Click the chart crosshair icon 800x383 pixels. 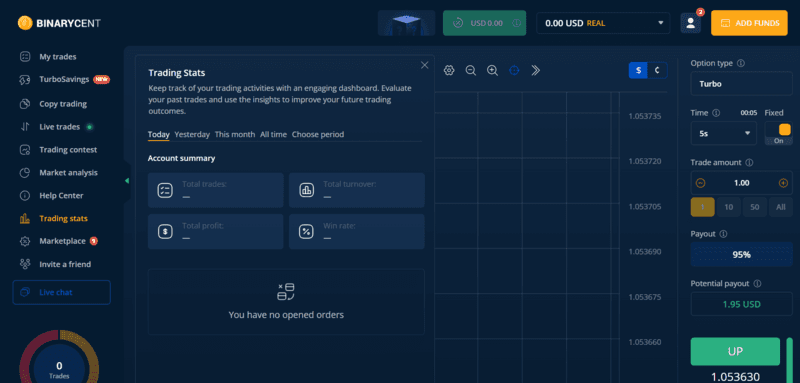point(514,70)
